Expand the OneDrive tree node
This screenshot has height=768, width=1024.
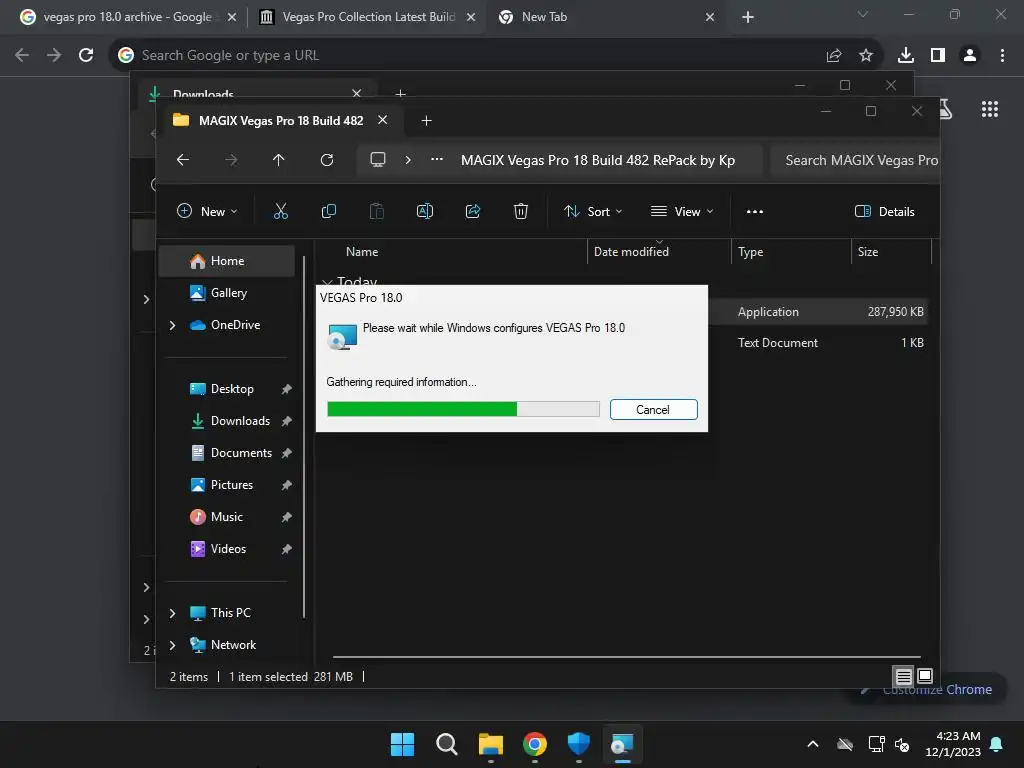coord(172,325)
